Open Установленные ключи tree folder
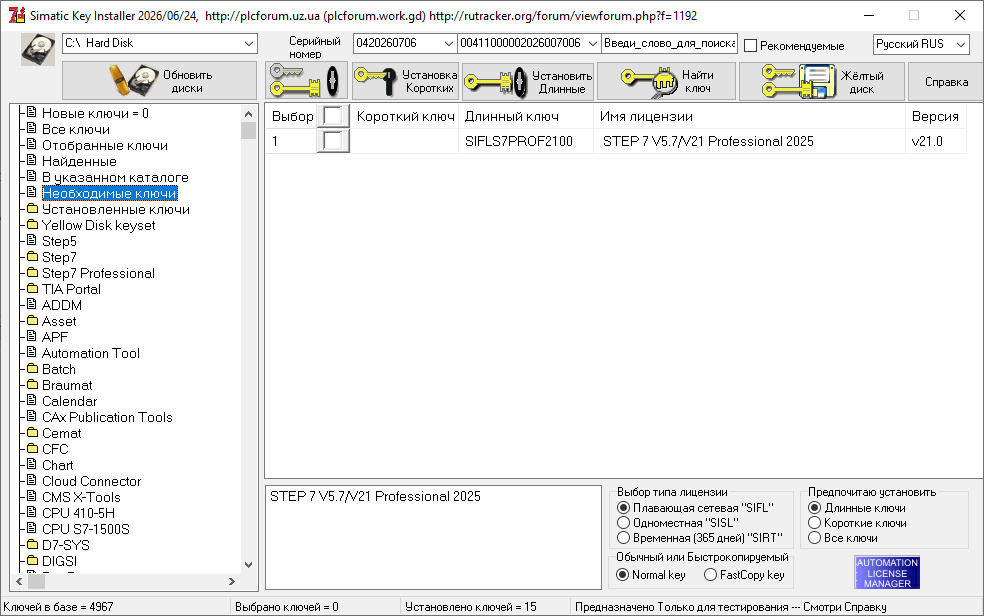 click(115, 209)
